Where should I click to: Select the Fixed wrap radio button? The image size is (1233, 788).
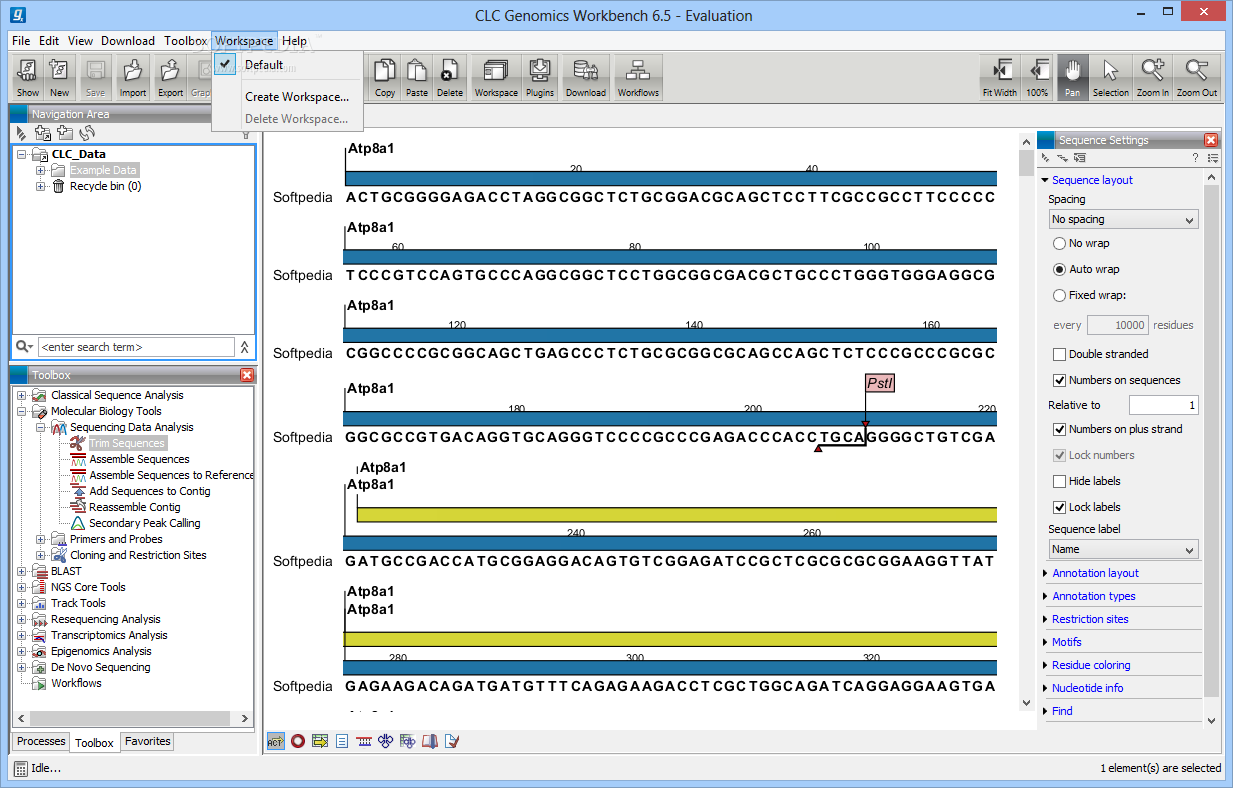(x=1059, y=295)
